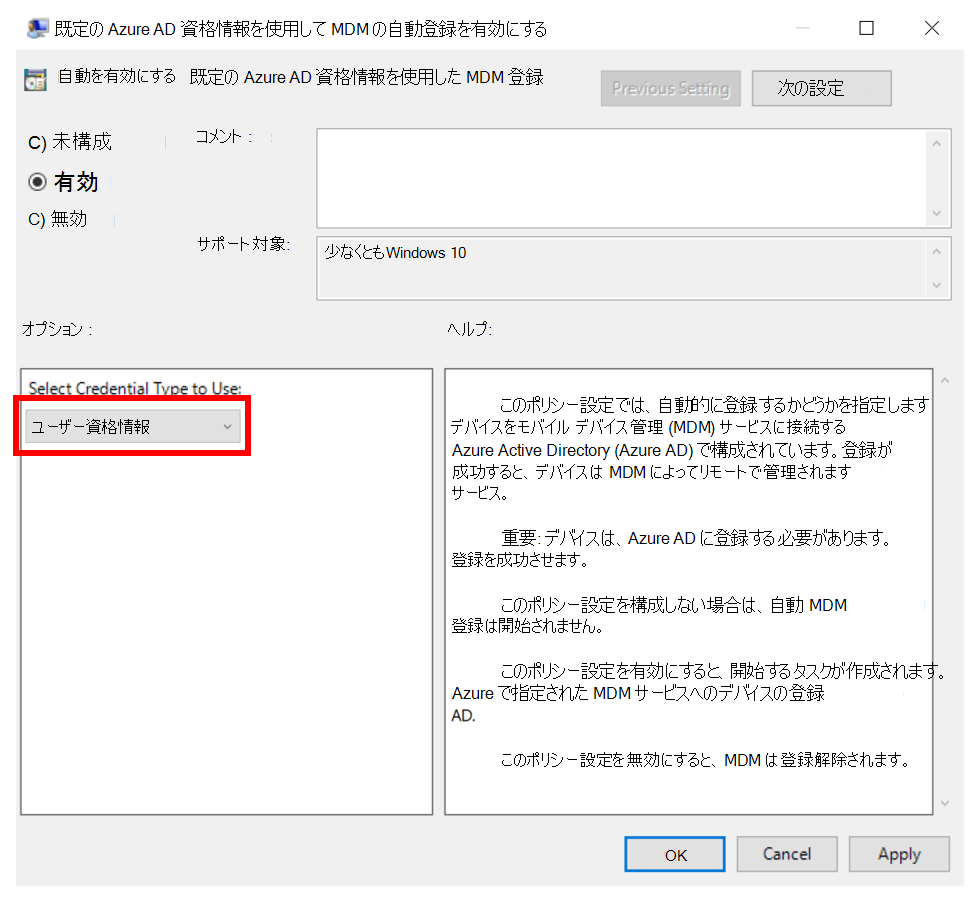The height and width of the screenshot is (898, 978).
Task: Click the window title bar app icon
Action: pos(37,28)
